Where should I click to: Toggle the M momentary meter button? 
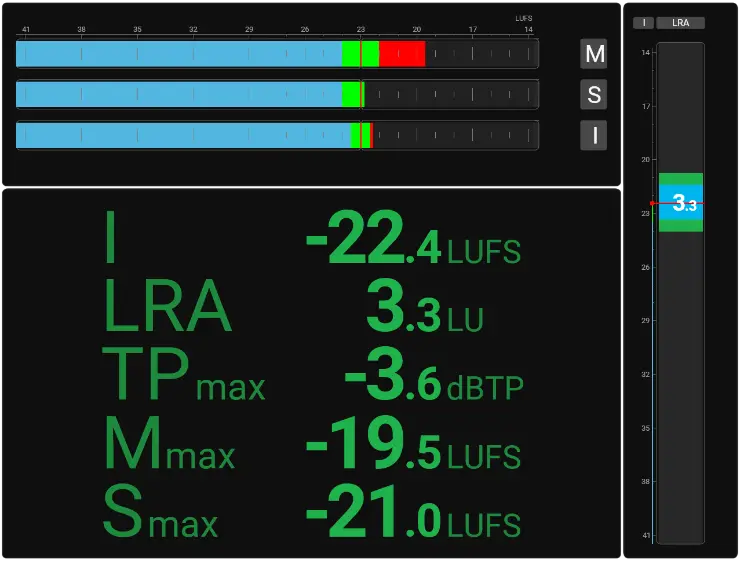tap(594, 54)
